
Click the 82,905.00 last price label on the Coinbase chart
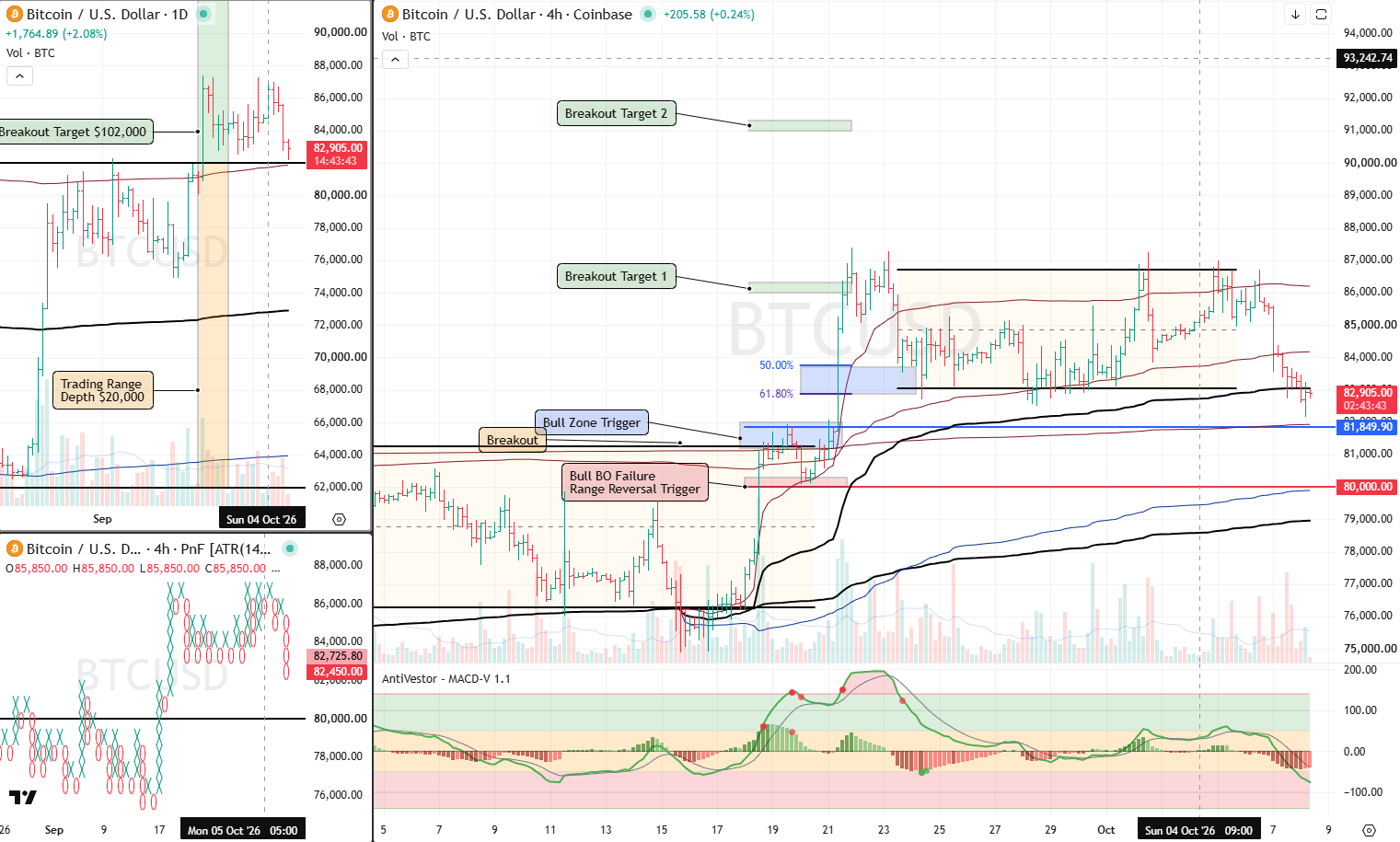coord(1367,393)
